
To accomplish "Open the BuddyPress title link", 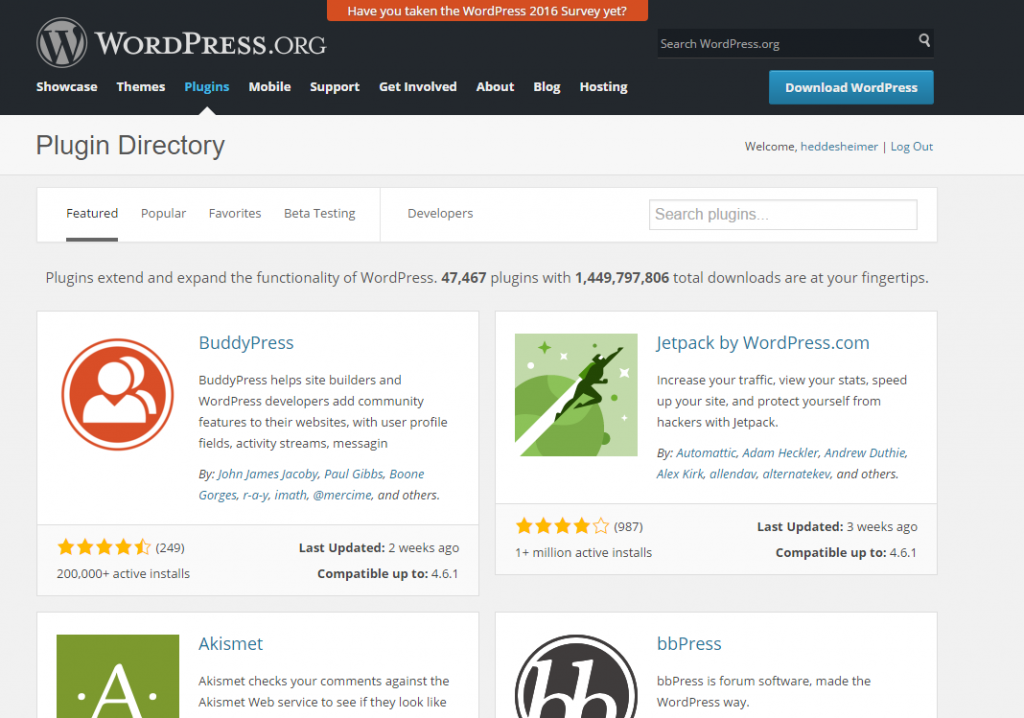I will [246, 343].
